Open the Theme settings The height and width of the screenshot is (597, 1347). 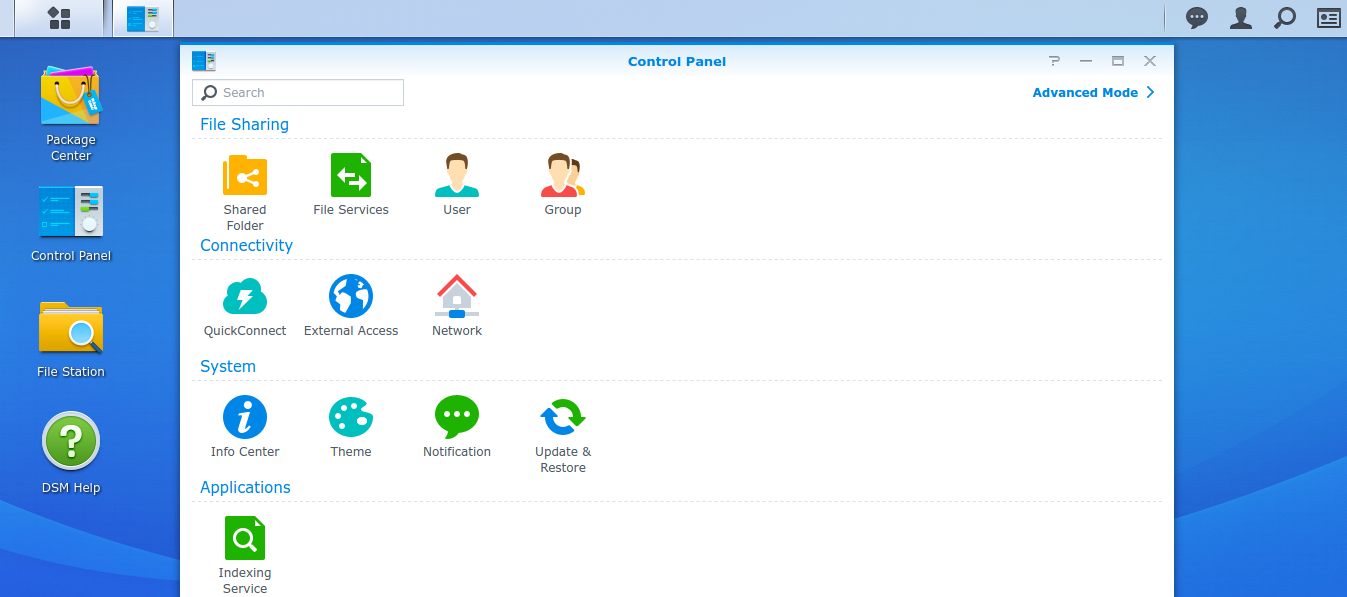pos(351,418)
